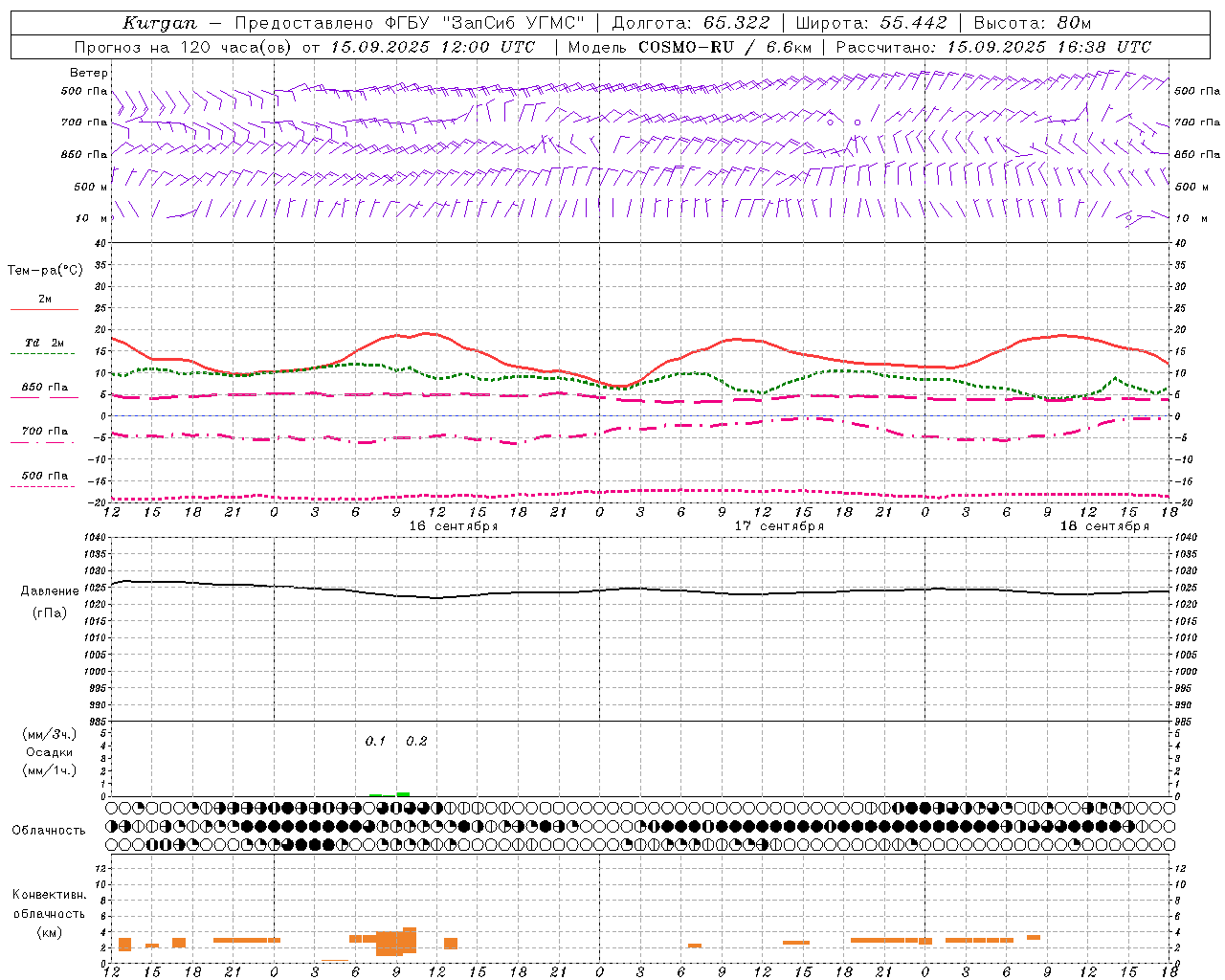Select the Облачность panel label
This screenshot has height=980, width=1225.
pyautogui.click(x=49, y=830)
